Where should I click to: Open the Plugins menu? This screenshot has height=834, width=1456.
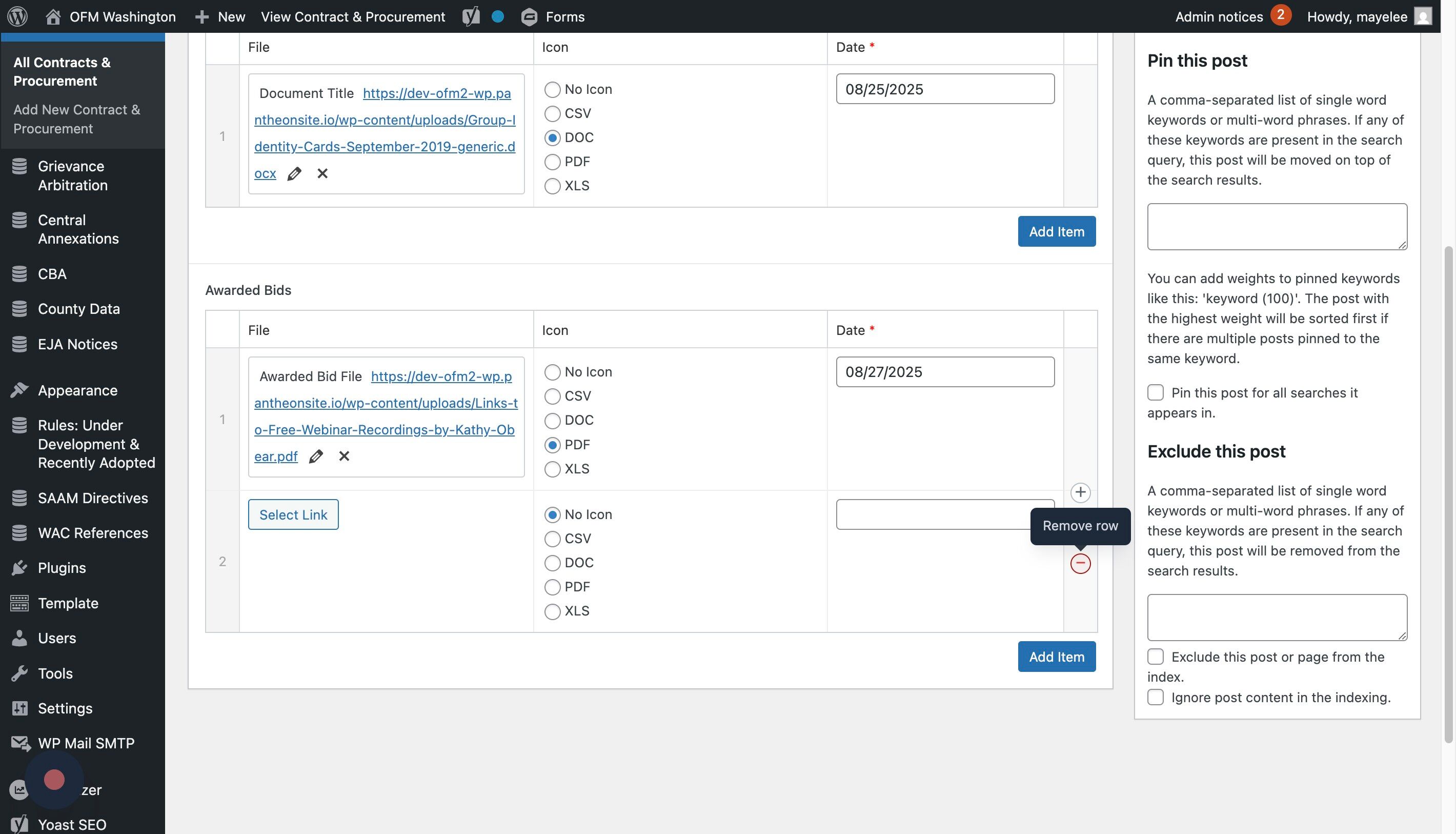click(62, 568)
